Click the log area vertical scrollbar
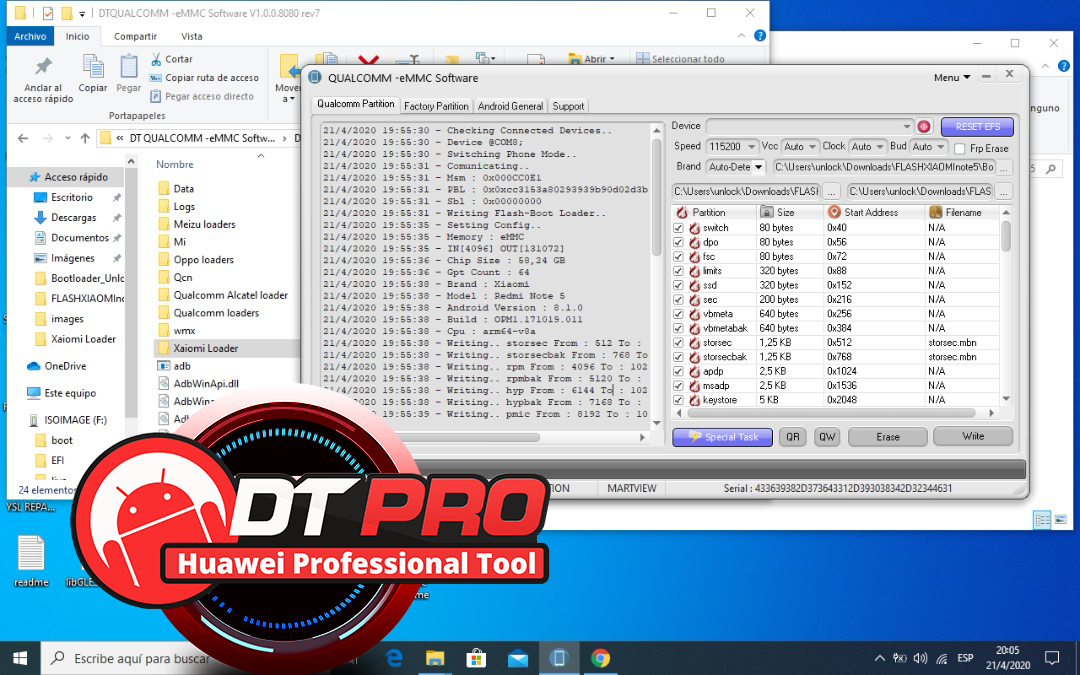Viewport: 1080px width, 675px height. pyautogui.click(x=656, y=276)
